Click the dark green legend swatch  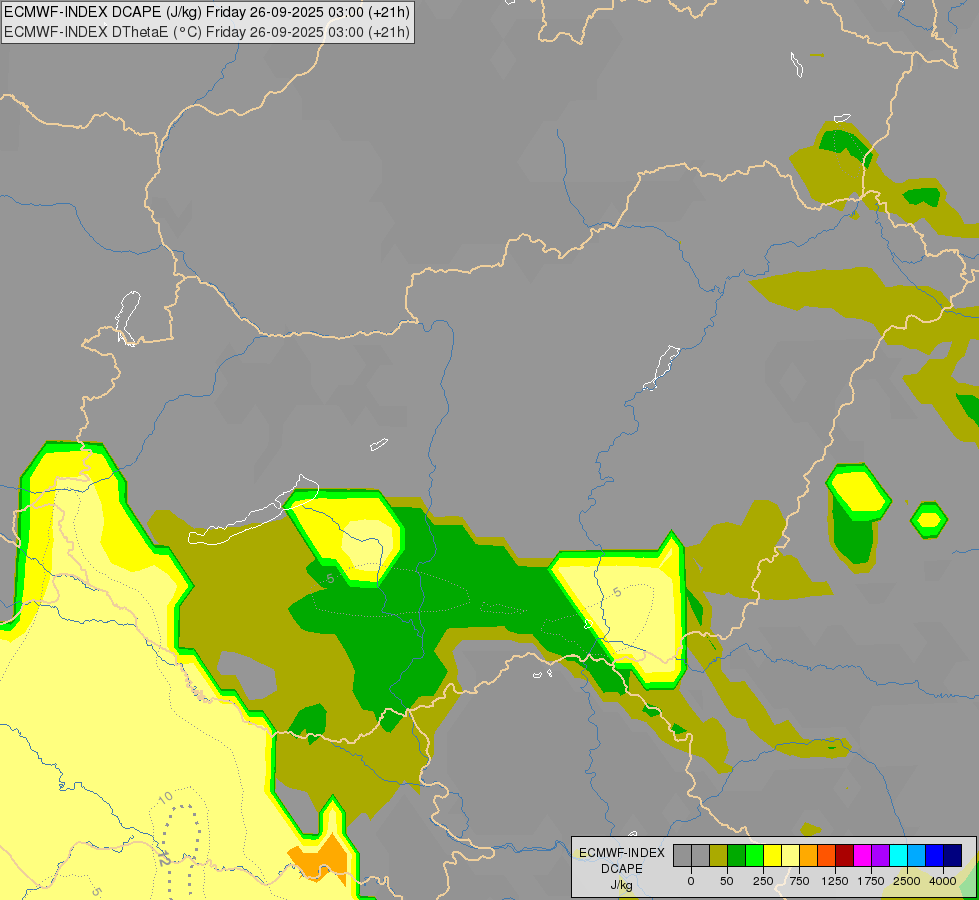(737, 856)
